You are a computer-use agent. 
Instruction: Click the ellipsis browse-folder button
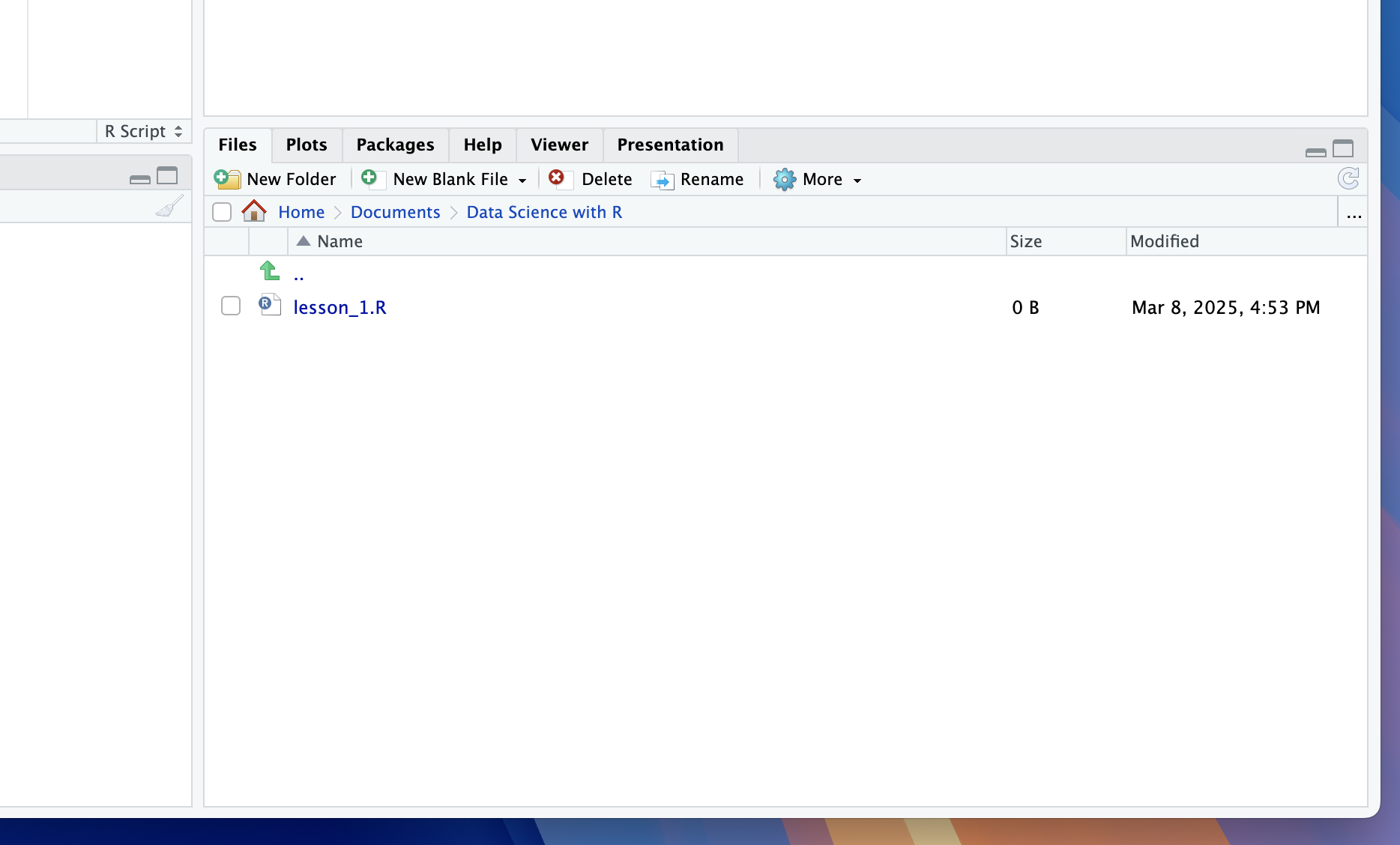tap(1354, 215)
